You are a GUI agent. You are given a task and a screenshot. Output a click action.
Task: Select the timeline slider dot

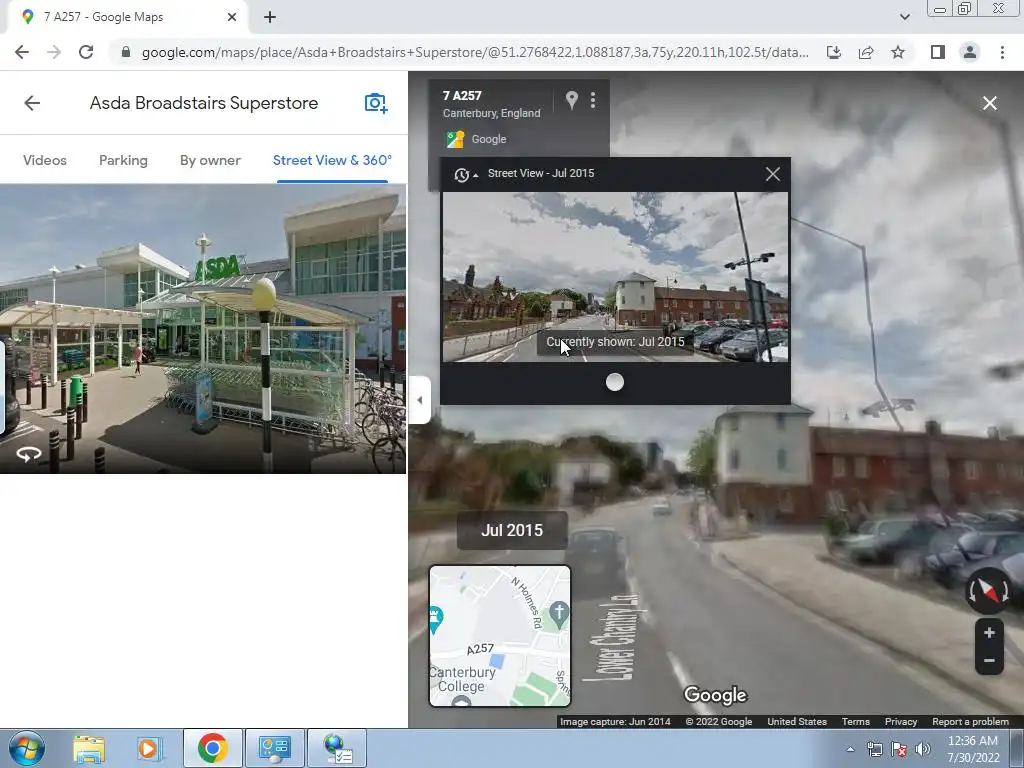click(x=615, y=382)
